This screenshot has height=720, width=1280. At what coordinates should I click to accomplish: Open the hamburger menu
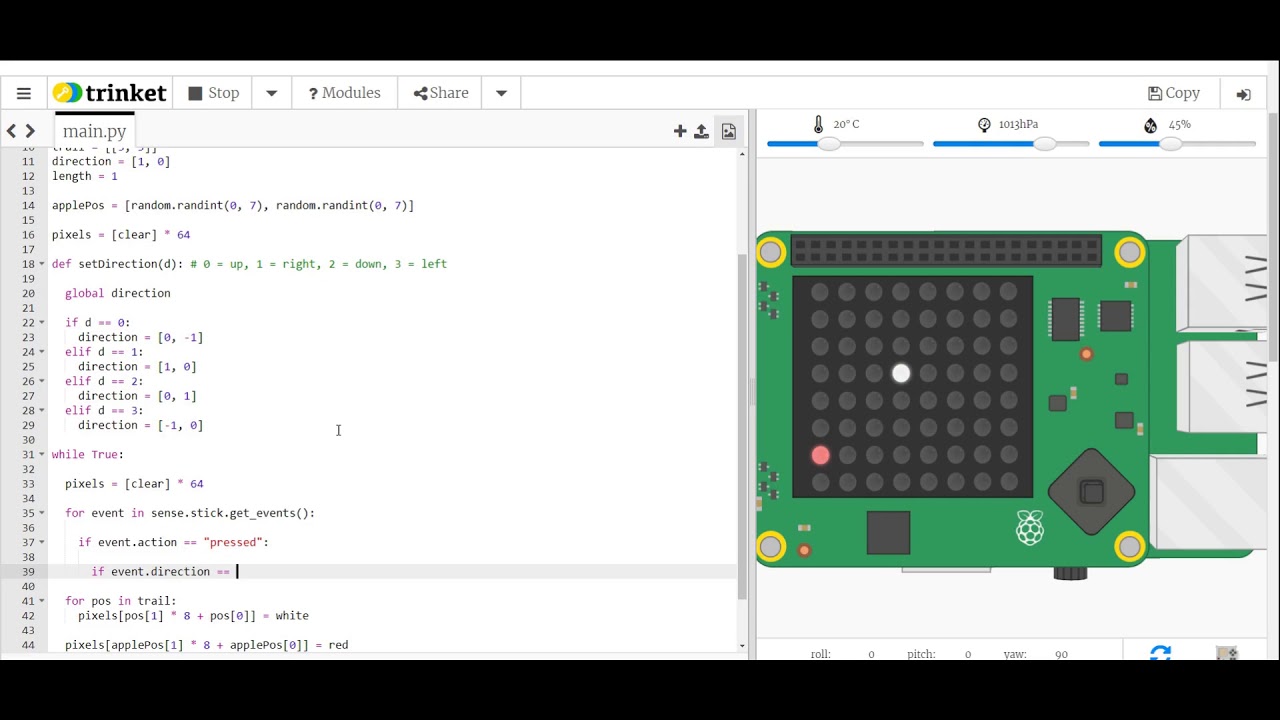tap(24, 93)
